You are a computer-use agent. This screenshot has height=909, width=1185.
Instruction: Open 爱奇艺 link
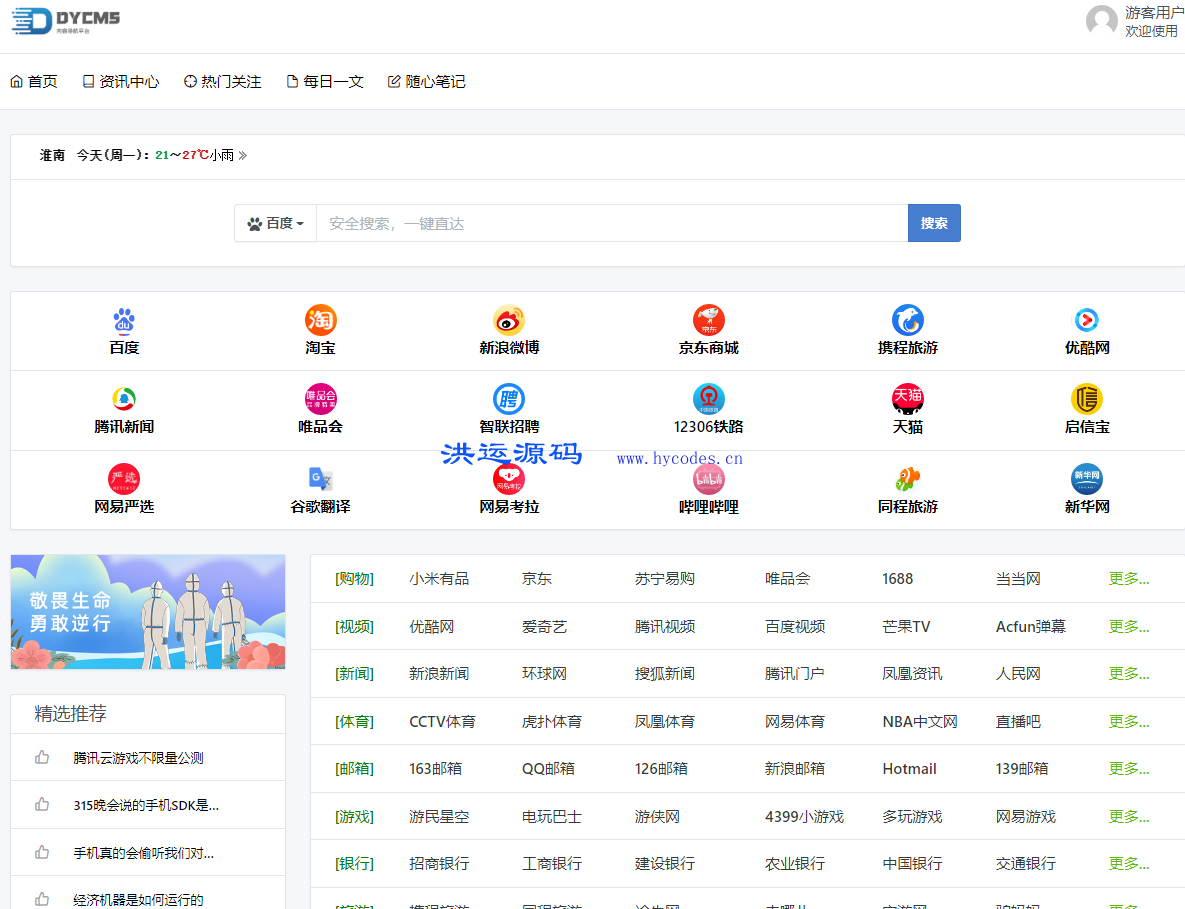(544, 626)
